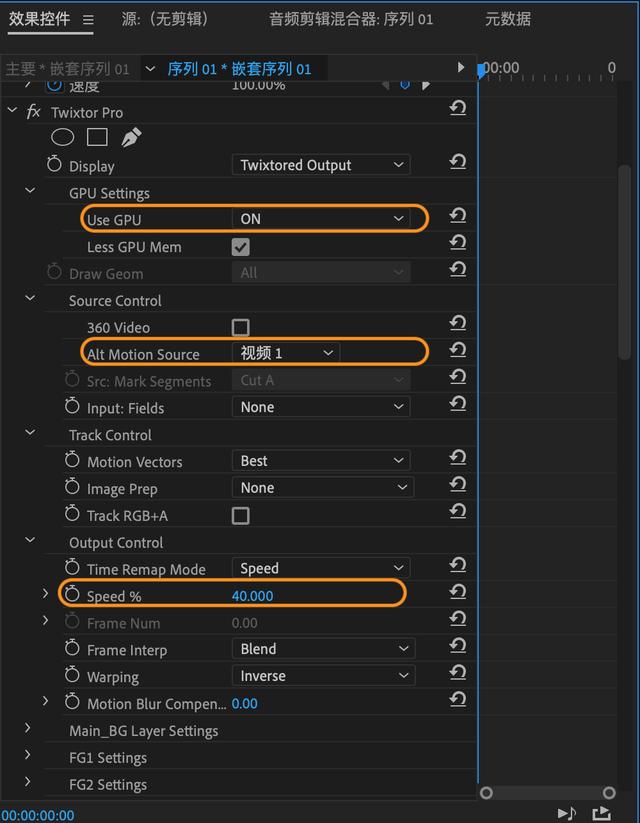Collapse the Twixtor Pro effect
The width and height of the screenshot is (640, 823).
click(x=12, y=110)
